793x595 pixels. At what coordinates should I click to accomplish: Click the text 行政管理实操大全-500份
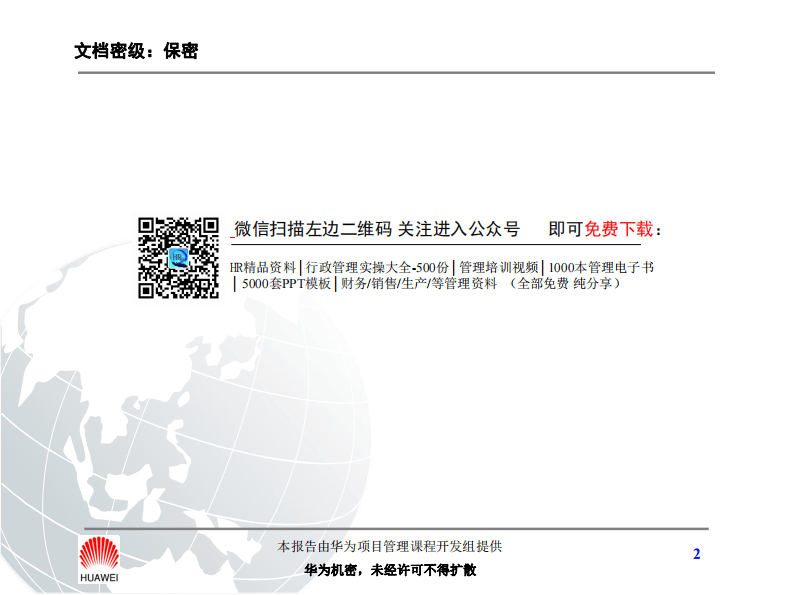pos(377,267)
